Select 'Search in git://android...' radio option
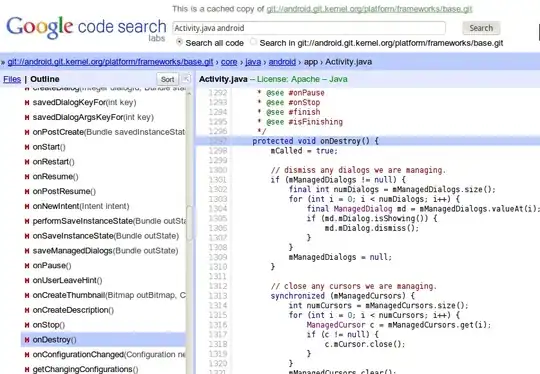This screenshot has height=374, width=540. pyautogui.click(x=253, y=42)
